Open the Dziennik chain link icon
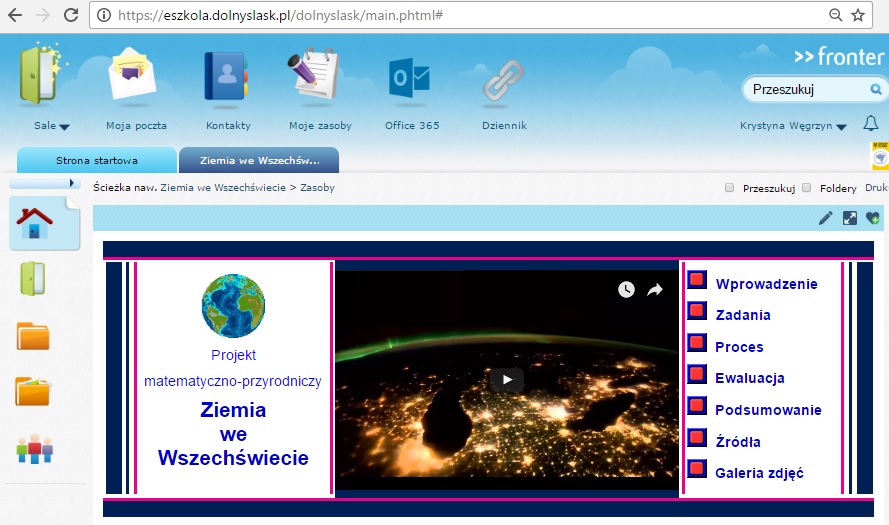 click(x=503, y=80)
